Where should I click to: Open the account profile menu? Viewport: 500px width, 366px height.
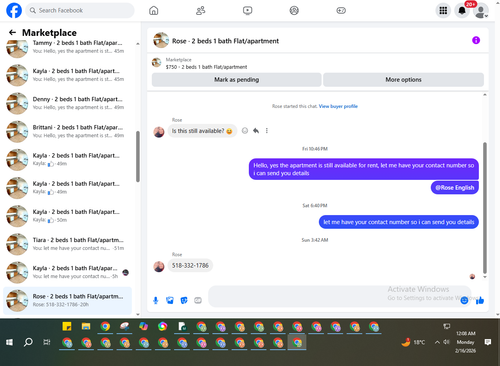click(481, 11)
